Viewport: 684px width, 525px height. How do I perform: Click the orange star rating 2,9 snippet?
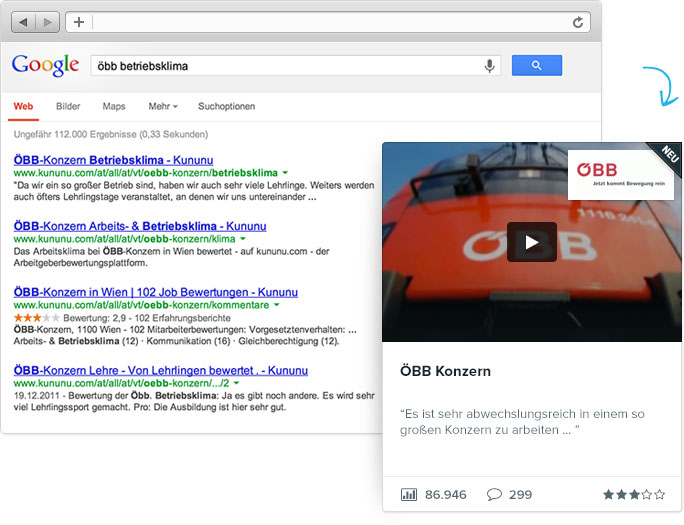tap(36, 318)
